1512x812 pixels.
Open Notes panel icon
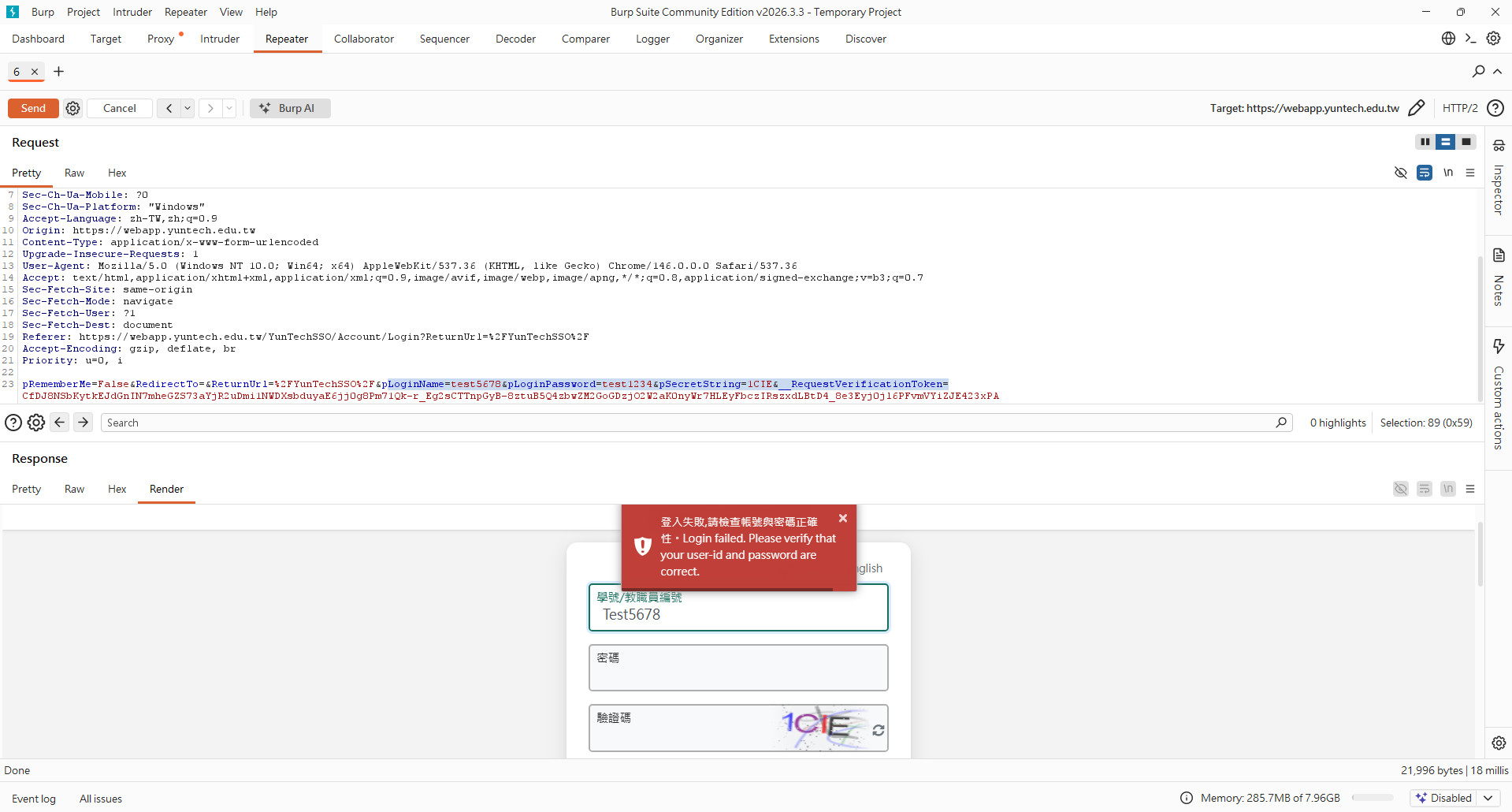pos(1499,255)
